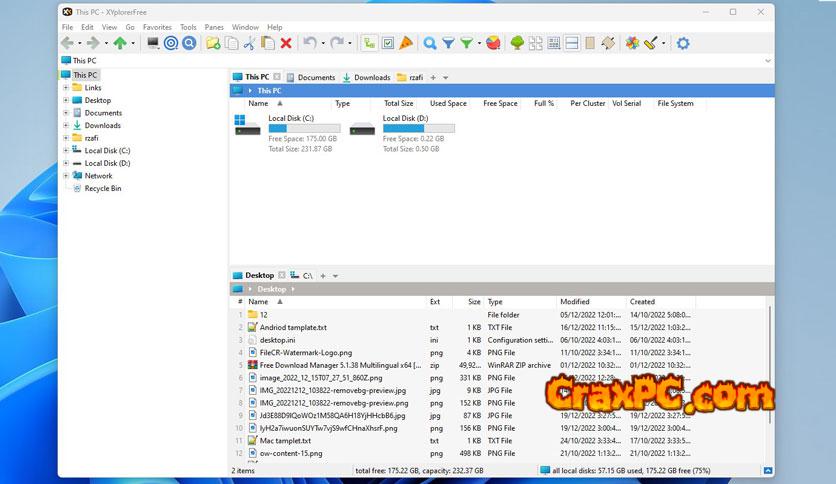Expand the Desktop node in tree
The height and width of the screenshot is (484, 836).
[66, 100]
